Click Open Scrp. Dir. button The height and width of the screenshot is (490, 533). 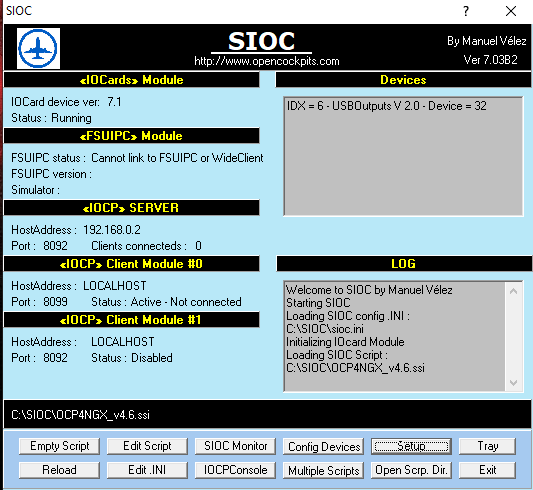[x=411, y=470]
